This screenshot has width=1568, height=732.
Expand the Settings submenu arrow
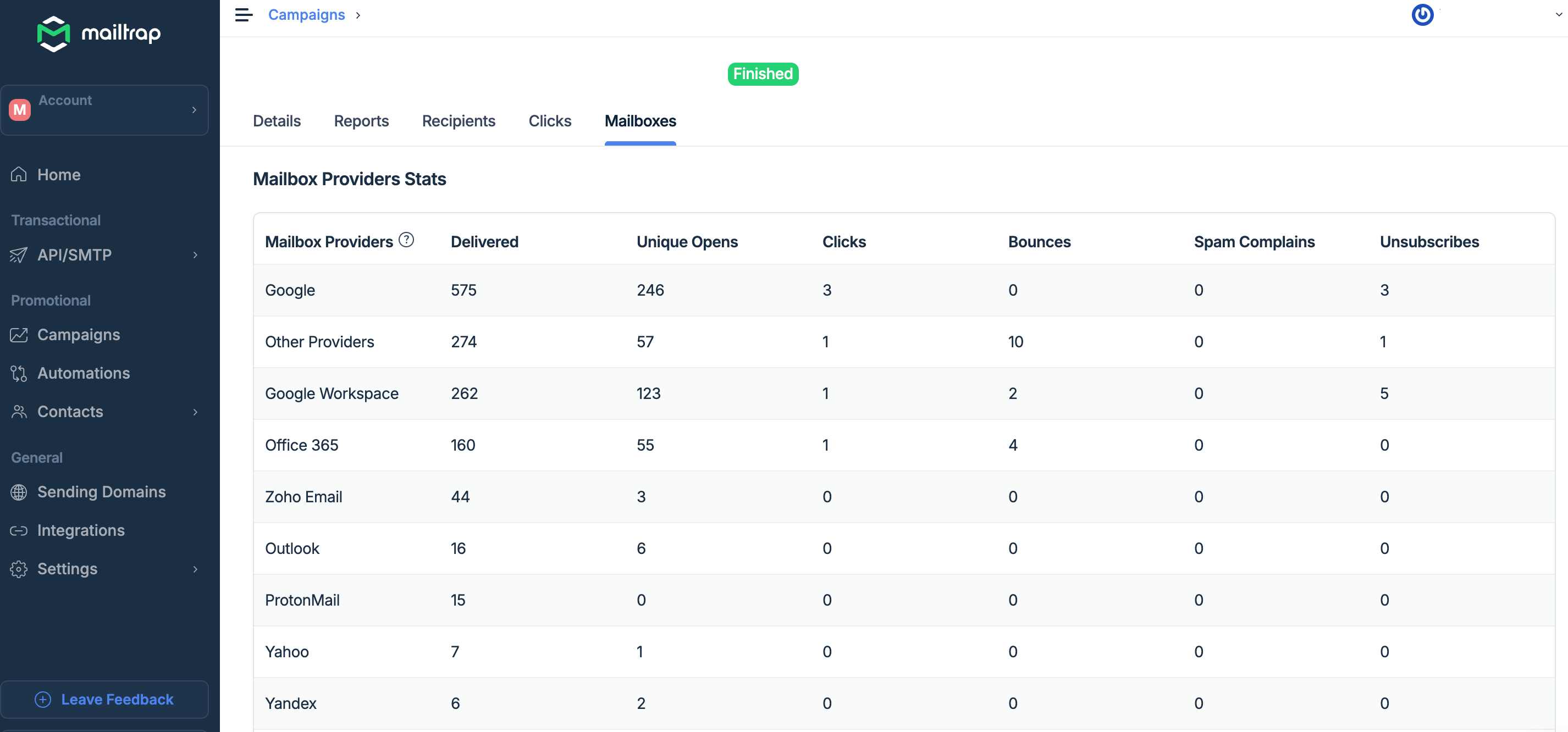[195, 569]
